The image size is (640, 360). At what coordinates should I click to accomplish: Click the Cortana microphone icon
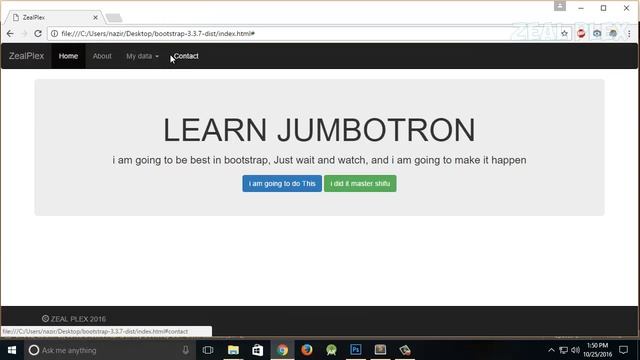(185, 350)
